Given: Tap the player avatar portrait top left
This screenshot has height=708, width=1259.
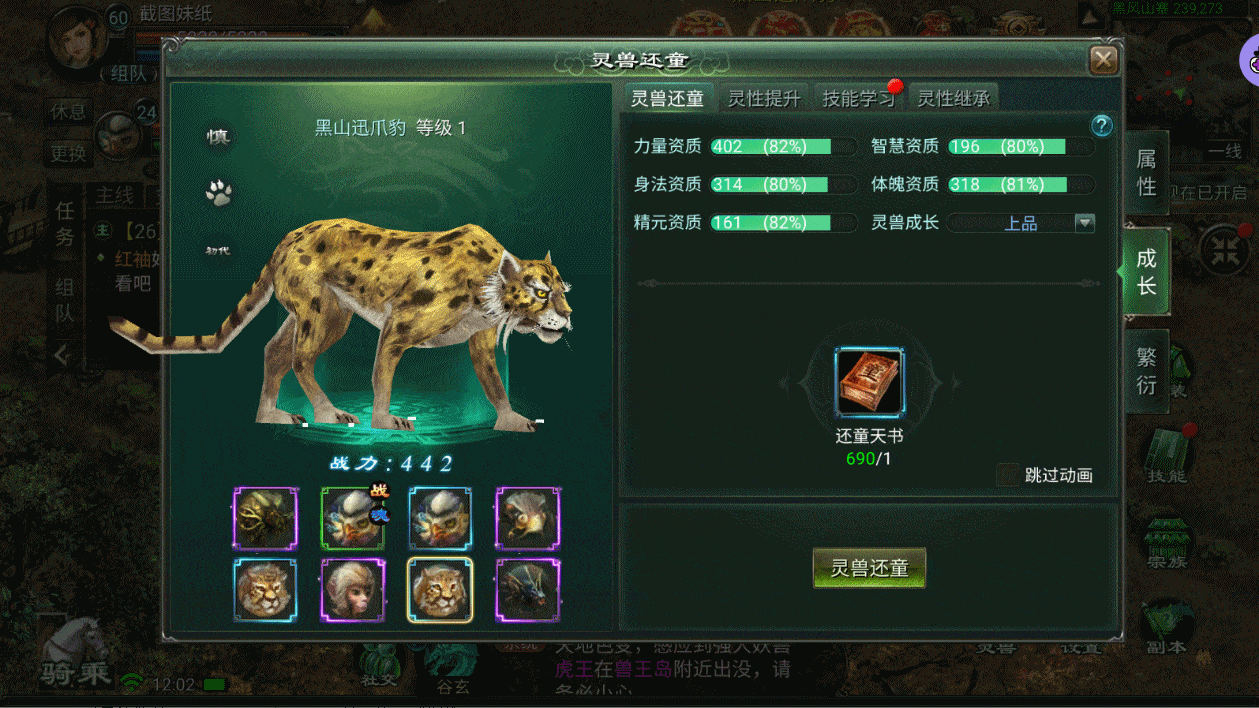Looking at the screenshot, I should (x=79, y=38).
